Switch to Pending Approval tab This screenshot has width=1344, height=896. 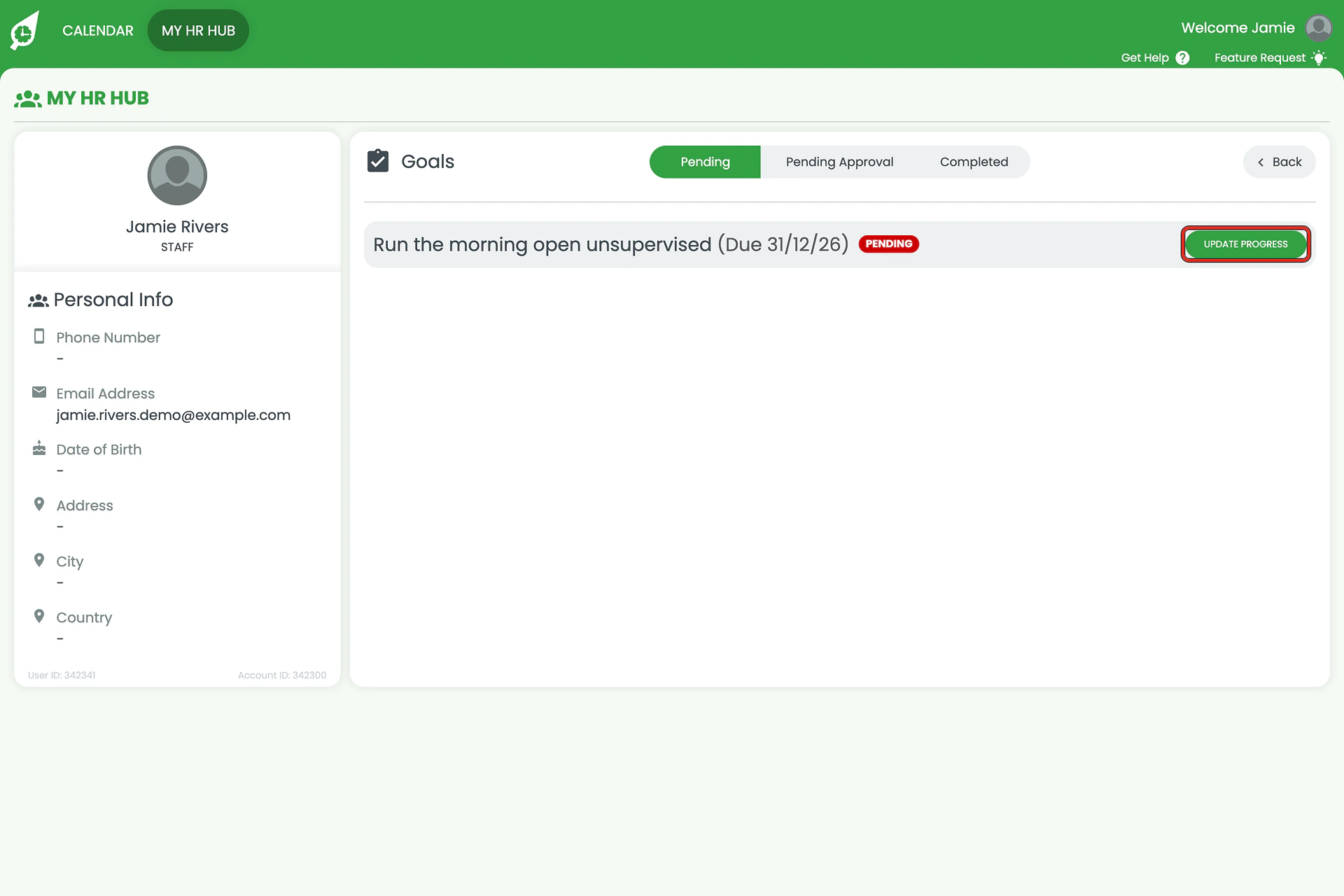click(839, 162)
